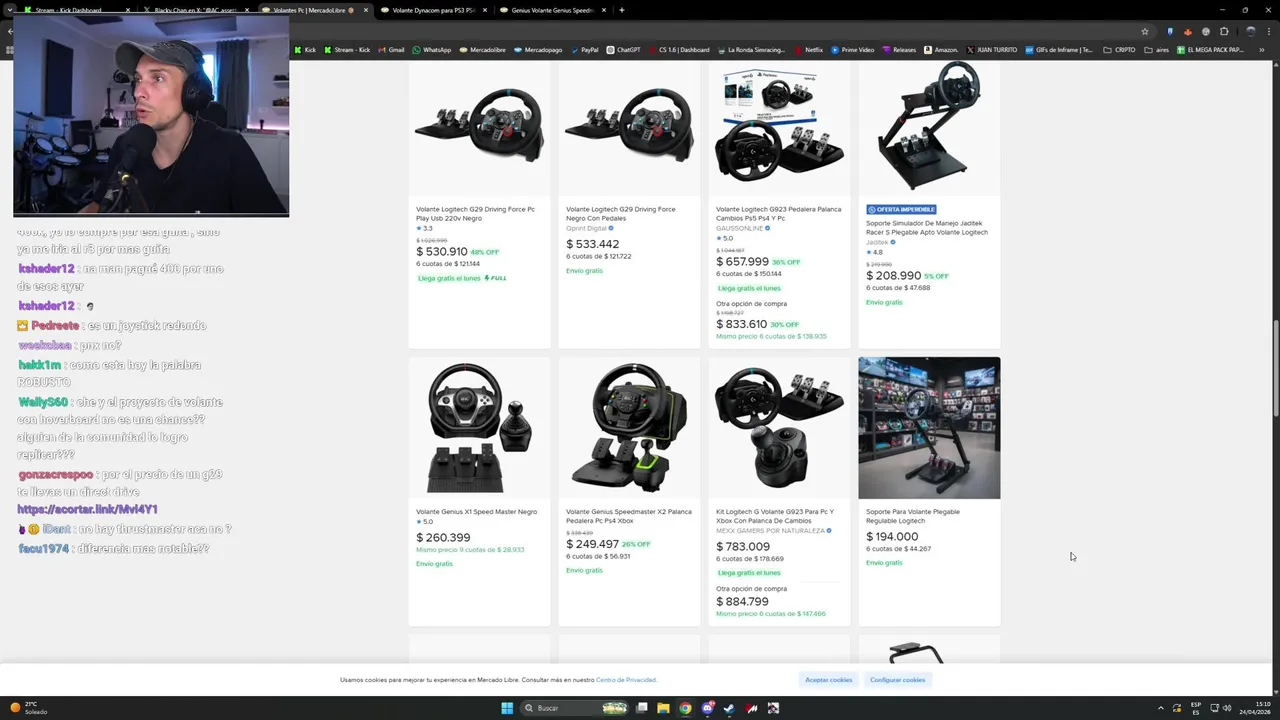This screenshot has width=1280, height=720.
Task: Open GIFs de Inframe bookmark
Action: (1059, 50)
